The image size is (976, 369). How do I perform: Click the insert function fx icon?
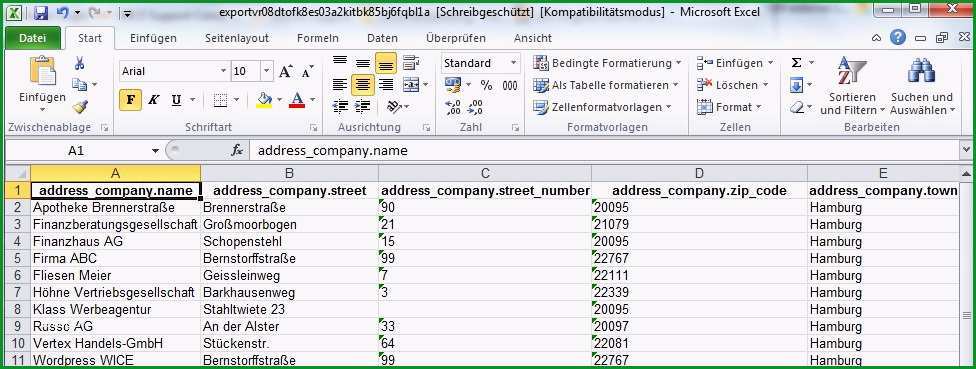tap(237, 151)
